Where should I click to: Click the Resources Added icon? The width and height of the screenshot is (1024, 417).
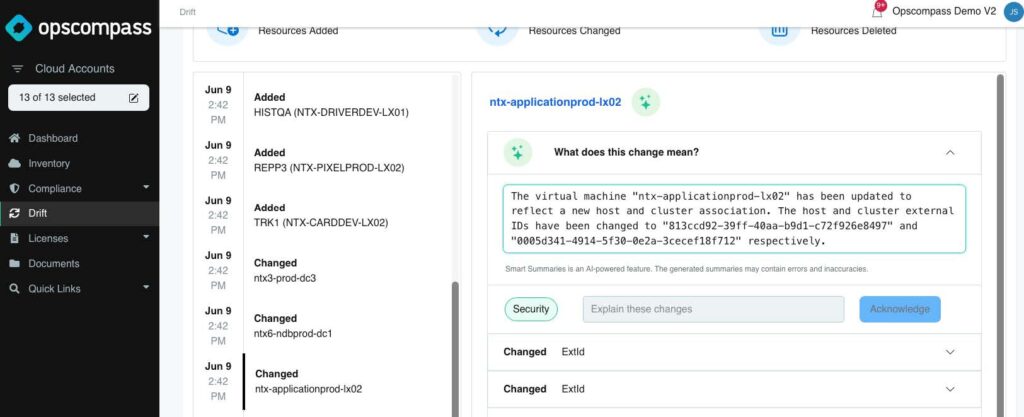pos(227,28)
